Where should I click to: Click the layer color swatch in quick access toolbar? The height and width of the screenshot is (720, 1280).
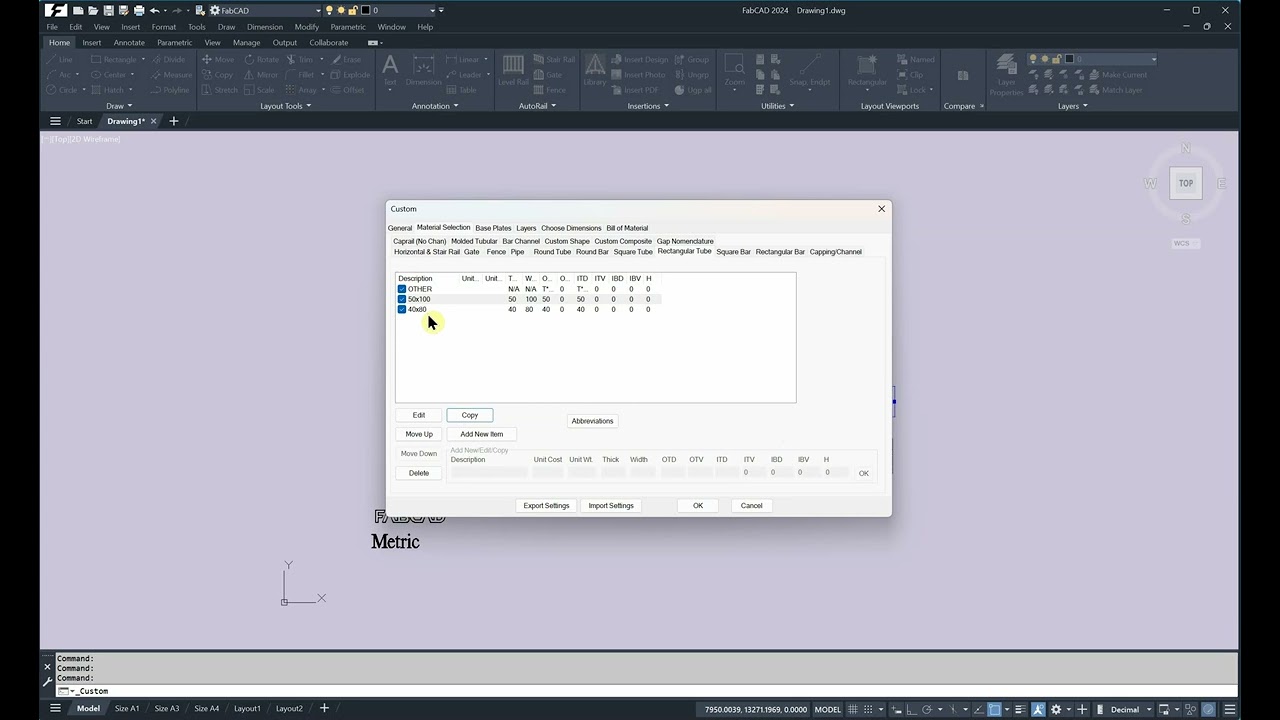pyautogui.click(x=365, y=10)
